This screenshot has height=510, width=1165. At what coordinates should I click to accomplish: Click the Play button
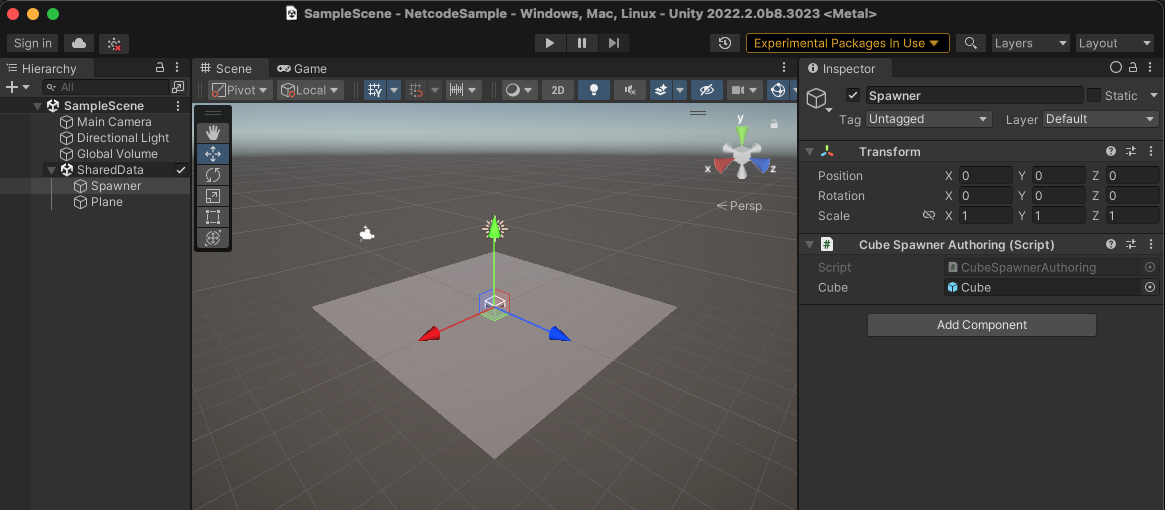pyautogui.click(x=549, y=43)
